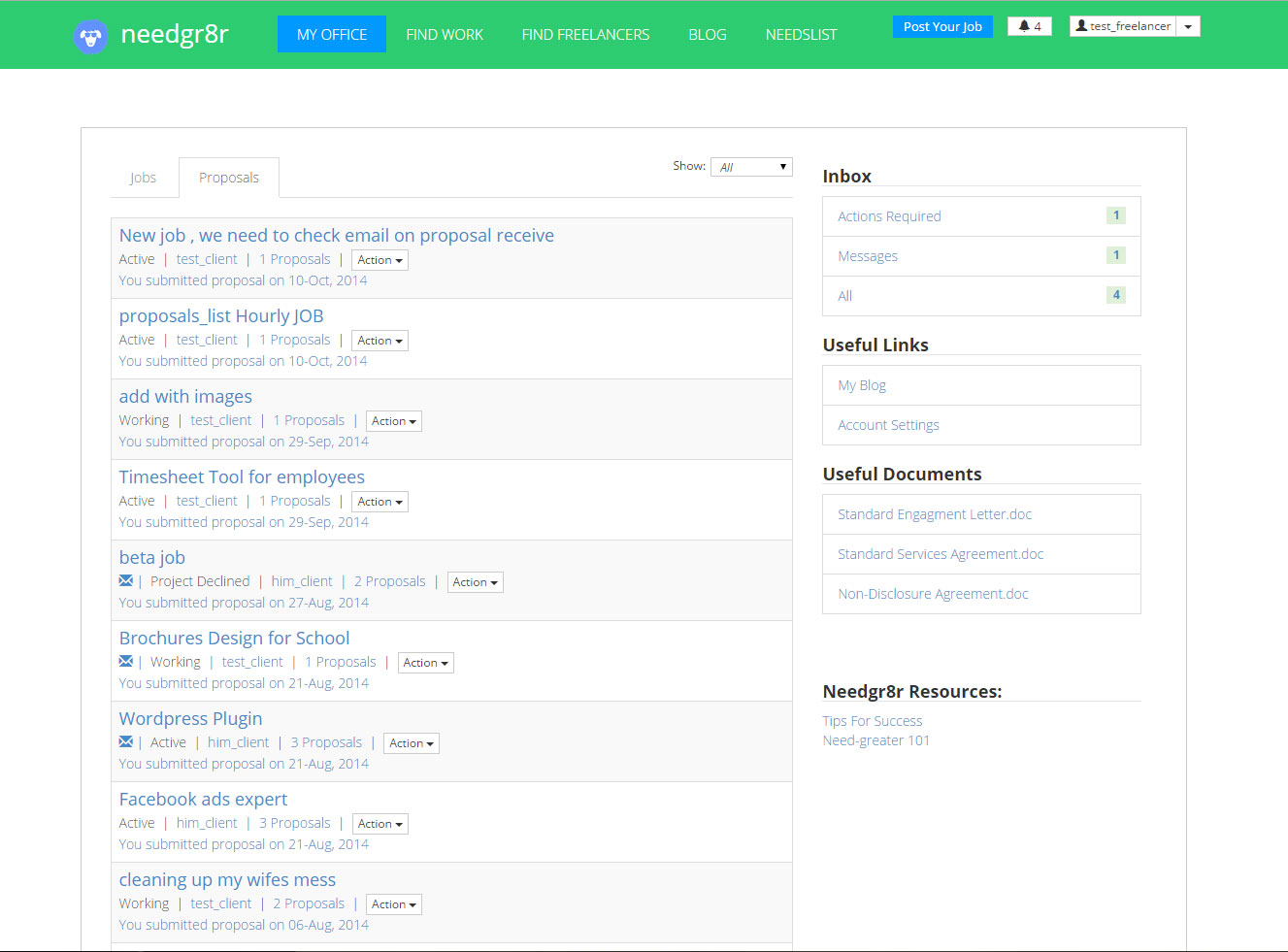The image size is (1288, 952).
Task: Switch to the Jobs tab
Action: click(143, 178)
